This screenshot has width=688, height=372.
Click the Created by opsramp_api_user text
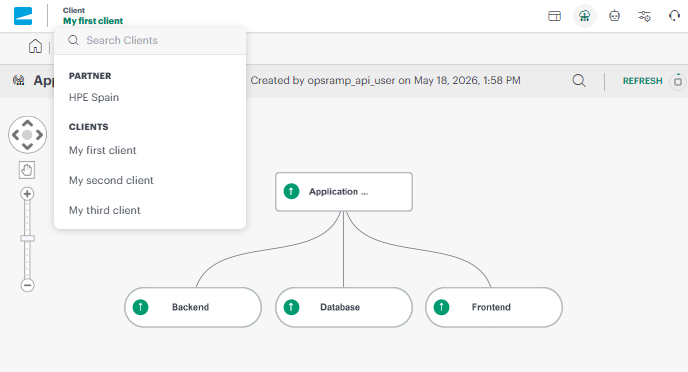385,81
